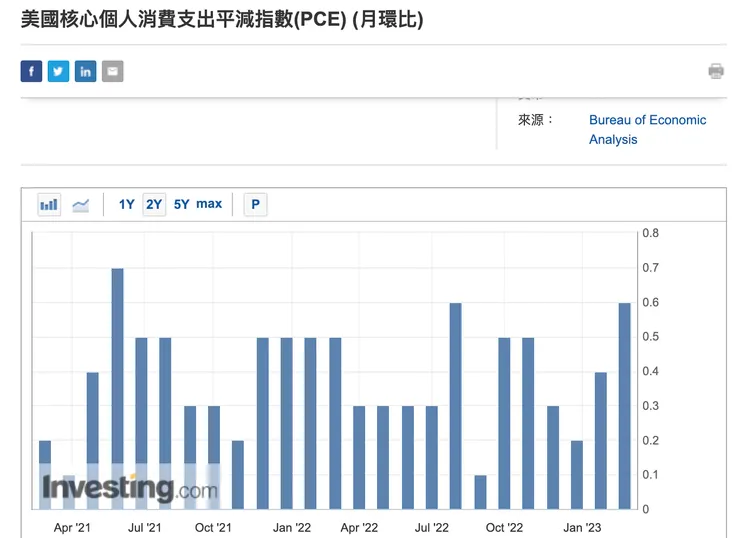This screenshot has height=538, width=740.
Task: Share page via email icon
Action: (112, 71)
